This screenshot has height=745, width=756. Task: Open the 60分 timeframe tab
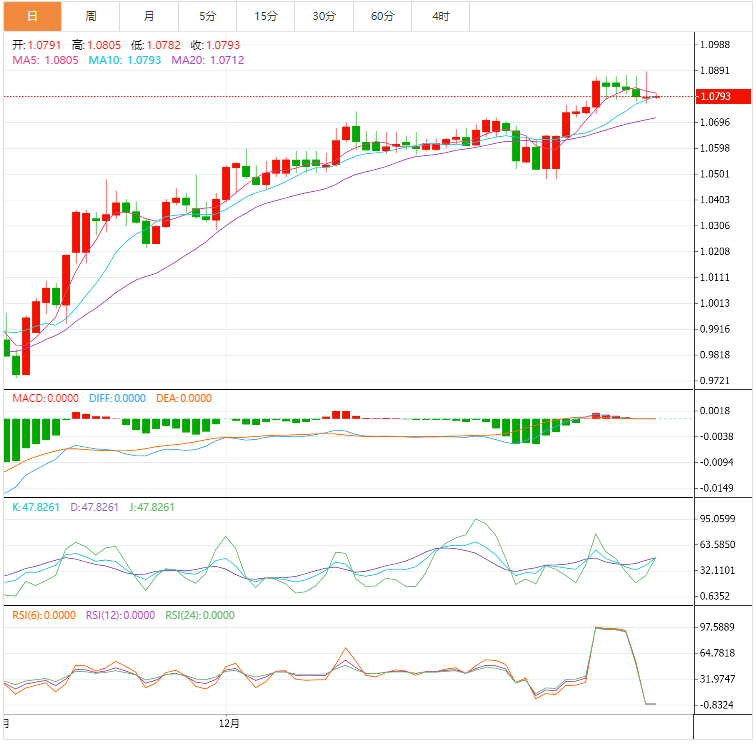(382, 16)
